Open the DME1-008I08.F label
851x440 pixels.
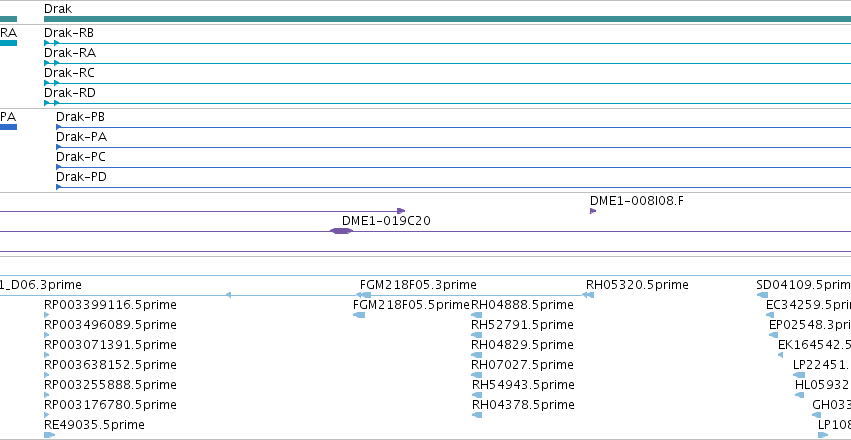click(x=637, y=201)
